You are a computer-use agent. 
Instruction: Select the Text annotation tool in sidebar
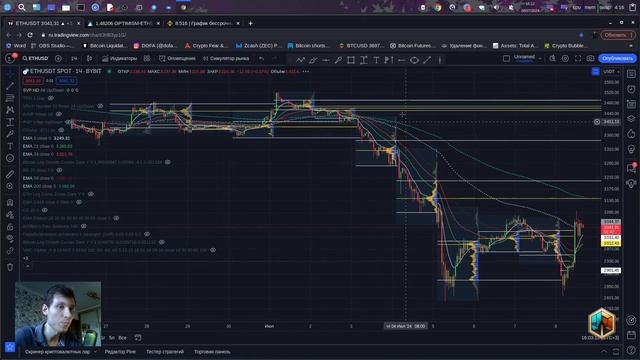[x=10, y=146]
